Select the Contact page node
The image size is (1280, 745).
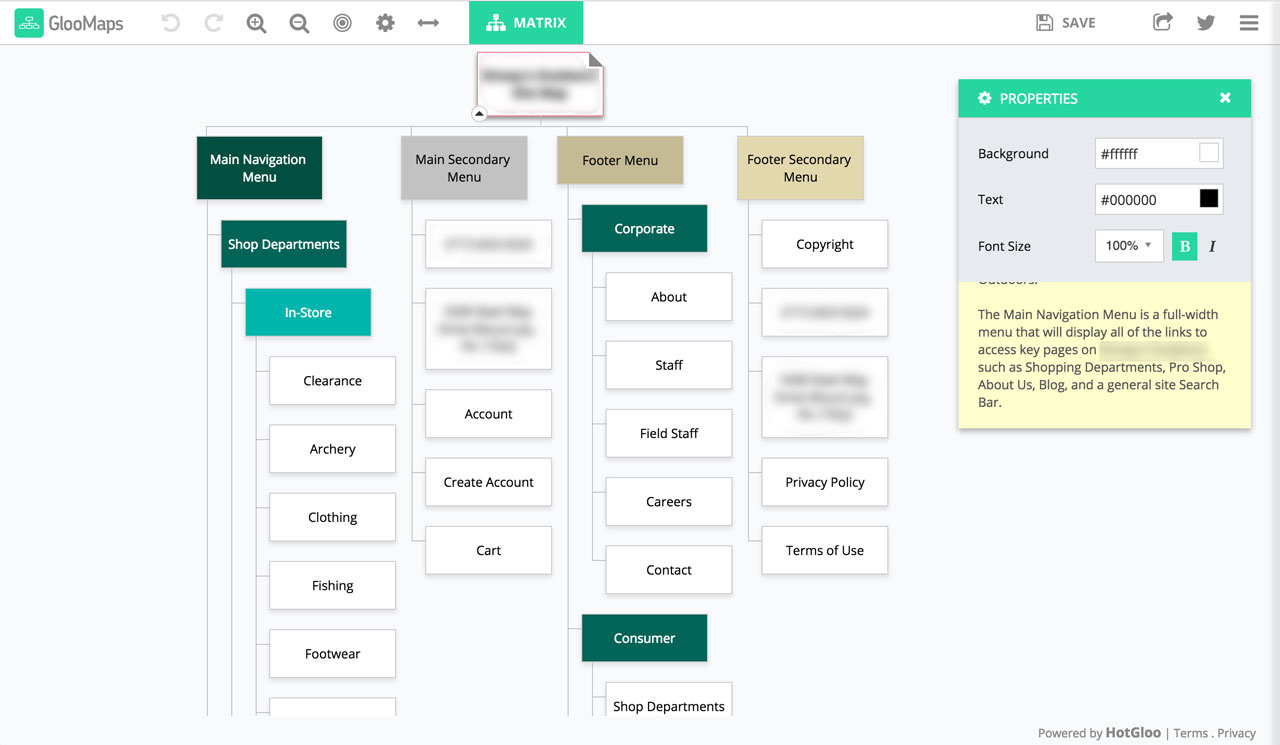pos(669,570)
